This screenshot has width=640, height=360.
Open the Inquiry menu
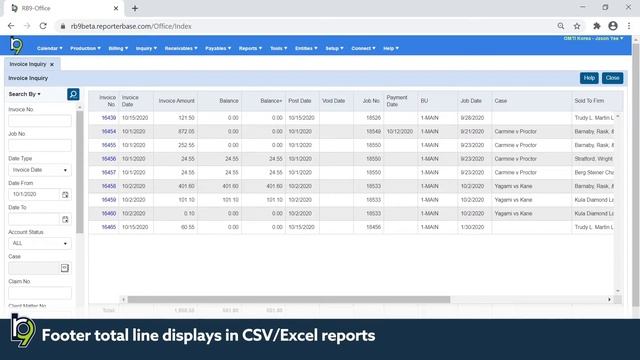(146, 48)
